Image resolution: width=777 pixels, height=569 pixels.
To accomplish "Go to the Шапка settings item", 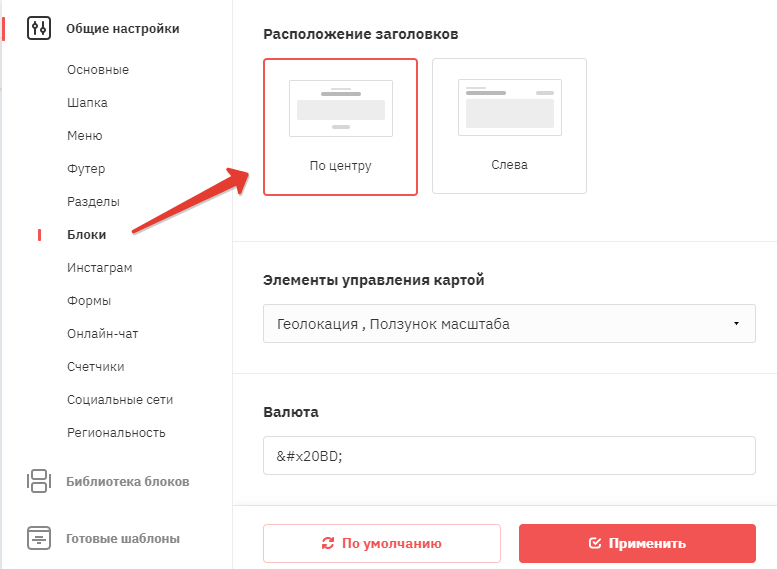I will (87, 103).
